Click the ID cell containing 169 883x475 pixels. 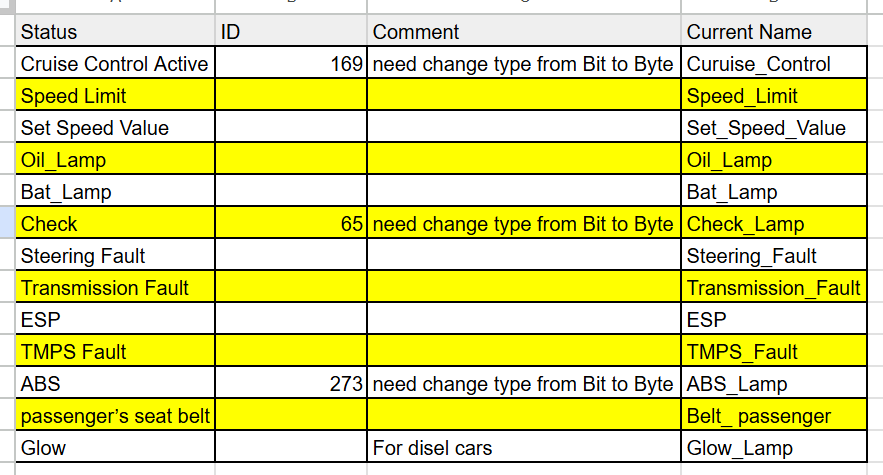291,64
